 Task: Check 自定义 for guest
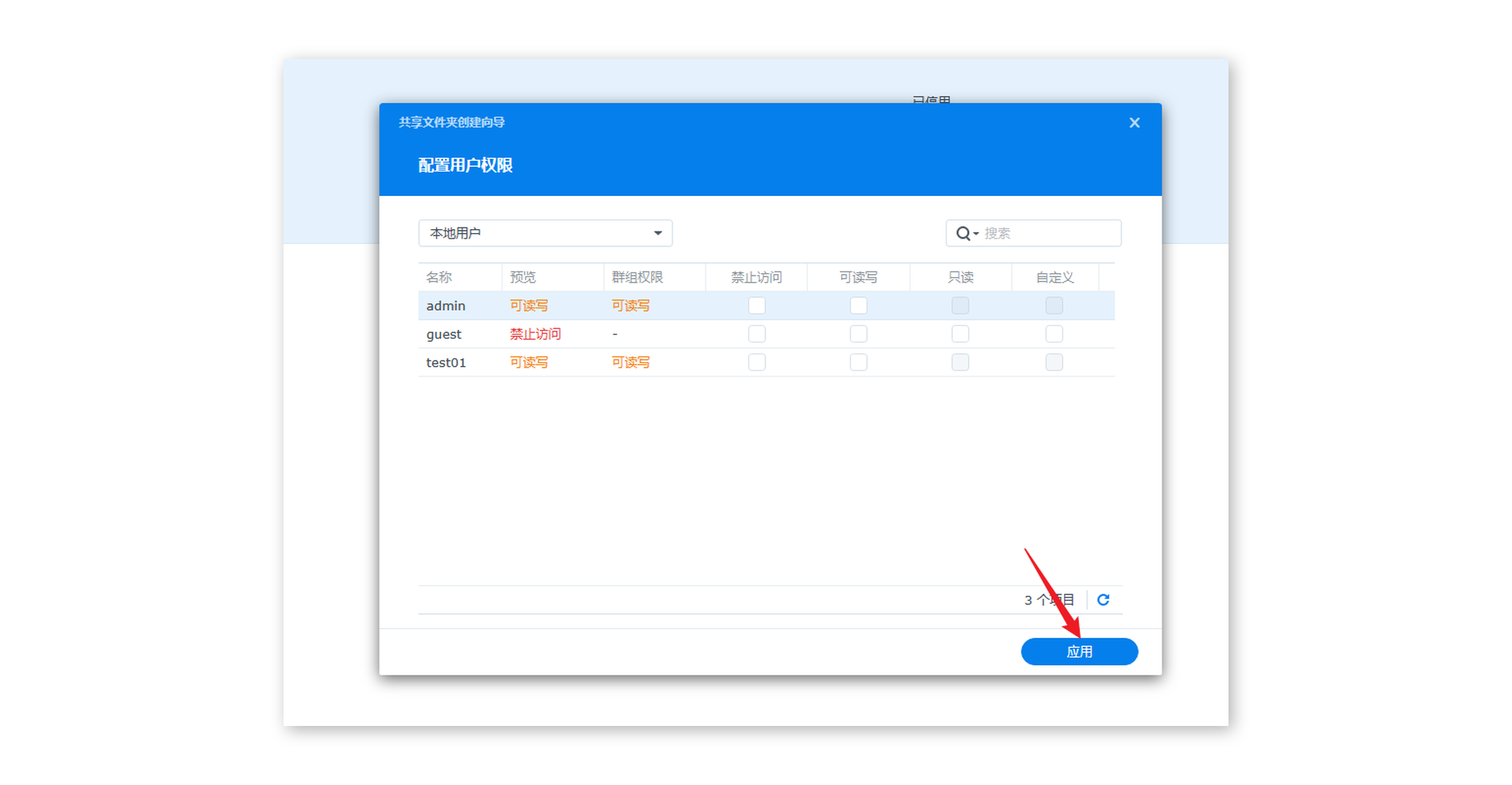coord(1054,334)
